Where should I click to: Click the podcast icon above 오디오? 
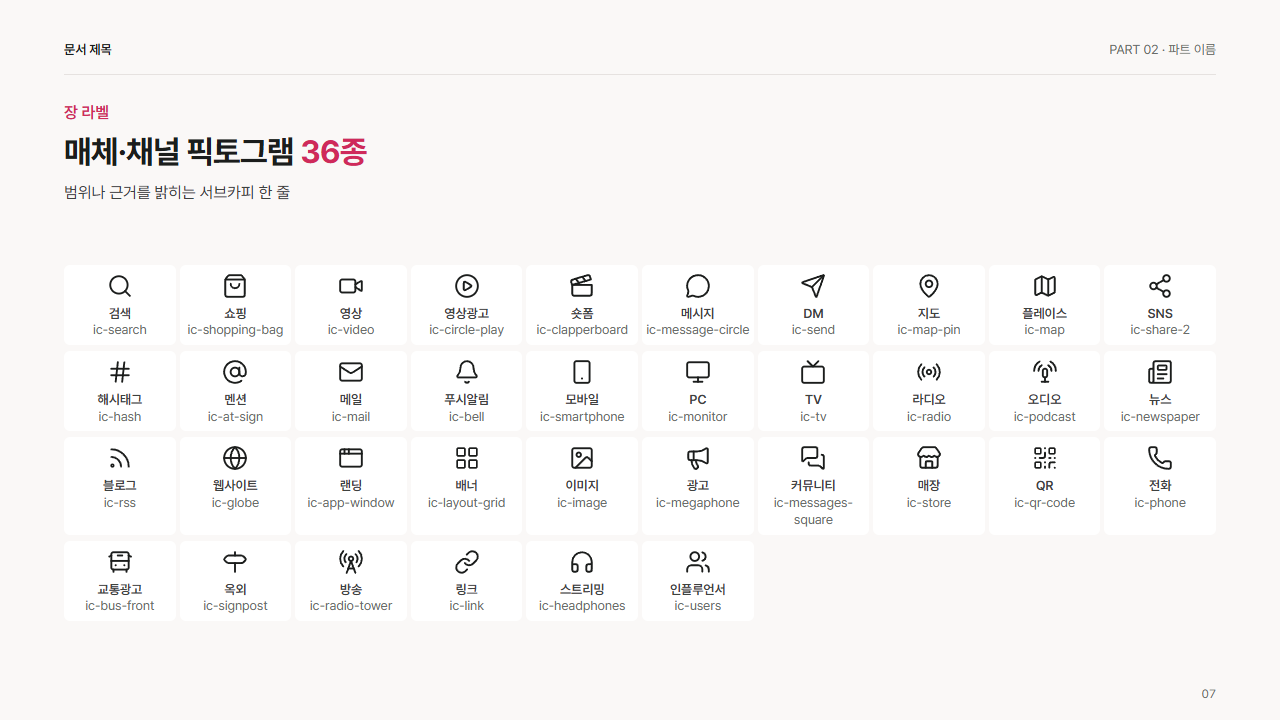[1045, 373]
